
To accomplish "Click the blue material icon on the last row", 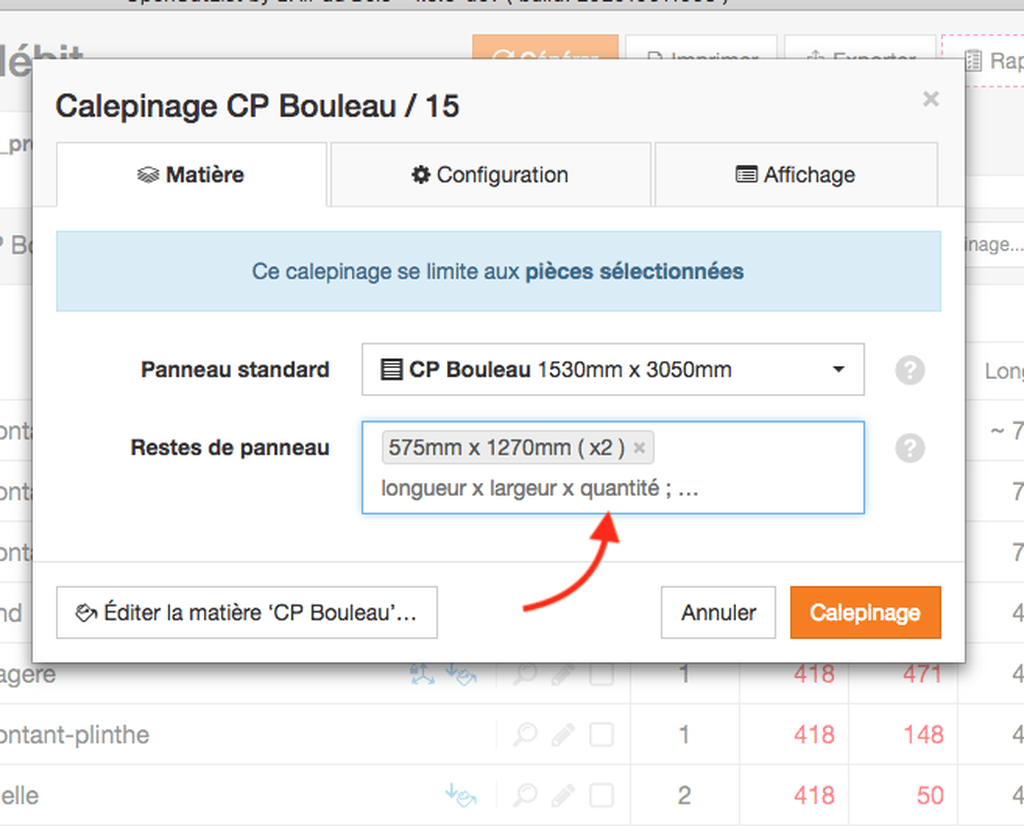I will coord(461,795).
